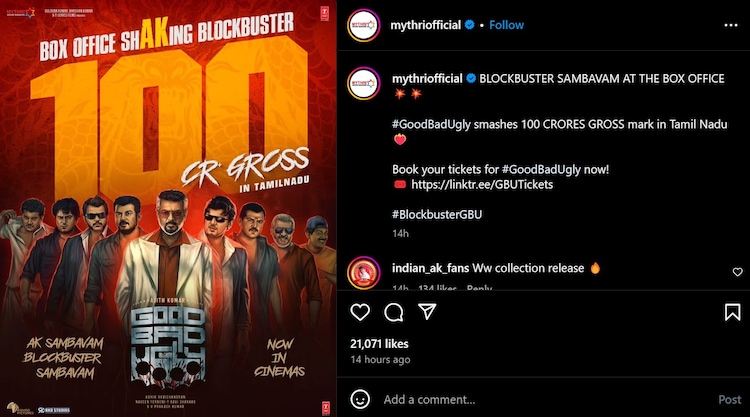Follow the mythriofficial account

click(x=506, y=25)
